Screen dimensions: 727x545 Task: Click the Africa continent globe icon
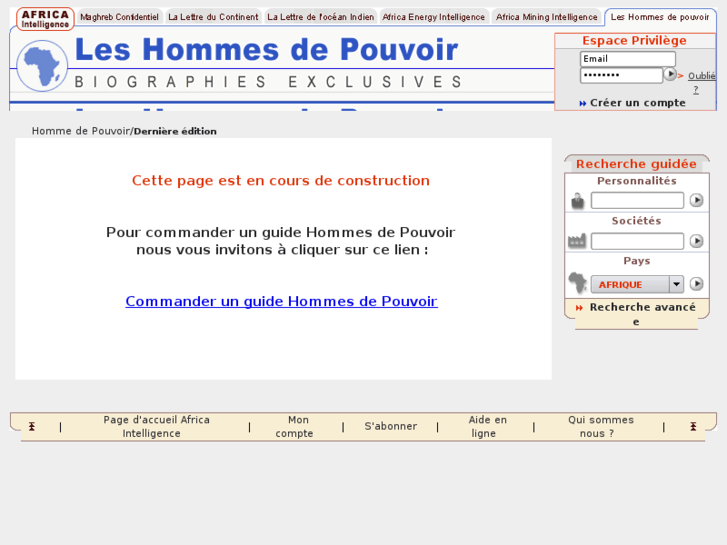[42, 66]
